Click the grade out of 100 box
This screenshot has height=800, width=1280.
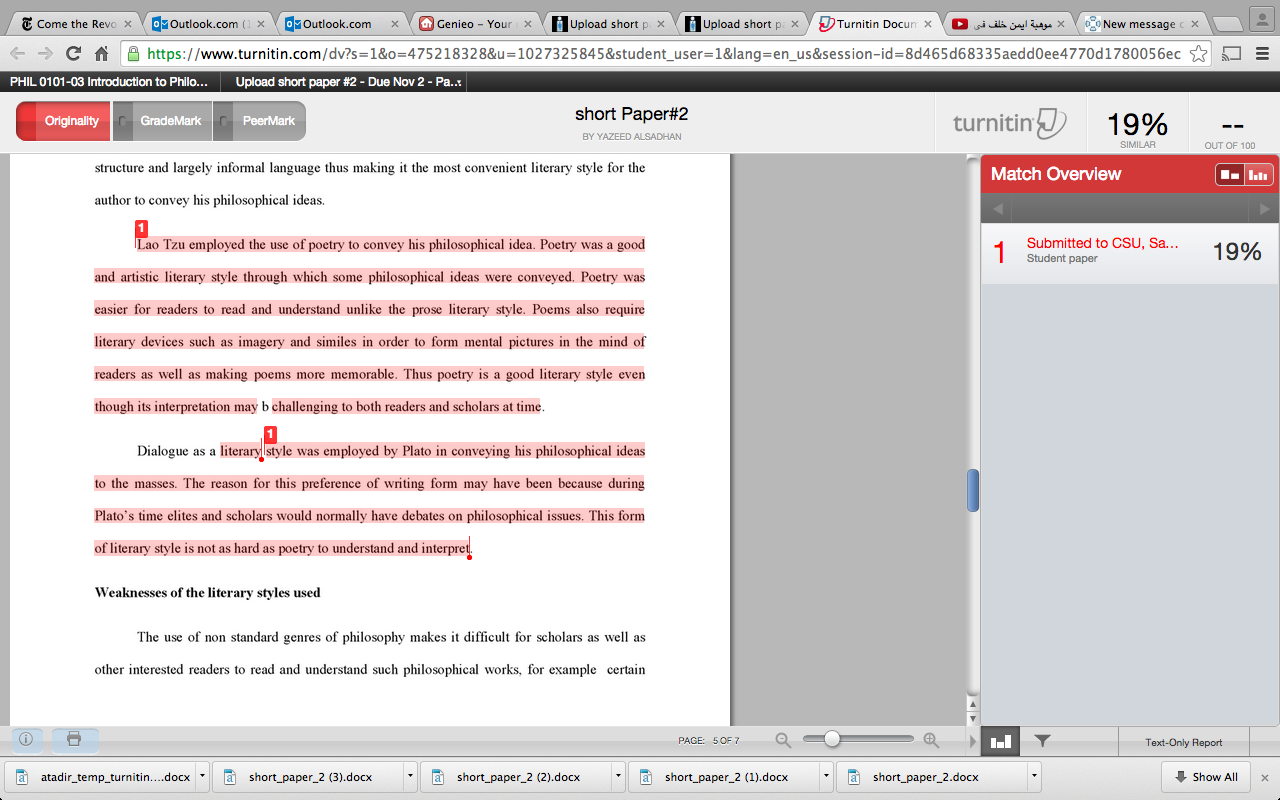pyautogui.click(x=1231, y=125)
